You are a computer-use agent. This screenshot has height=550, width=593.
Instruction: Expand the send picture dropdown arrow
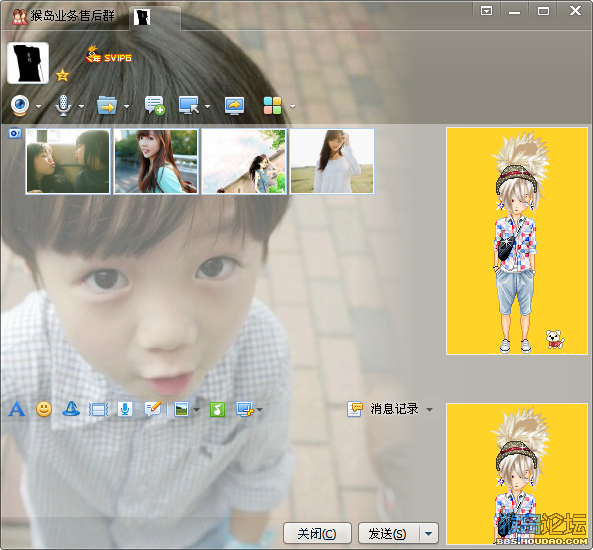point(197,410)
